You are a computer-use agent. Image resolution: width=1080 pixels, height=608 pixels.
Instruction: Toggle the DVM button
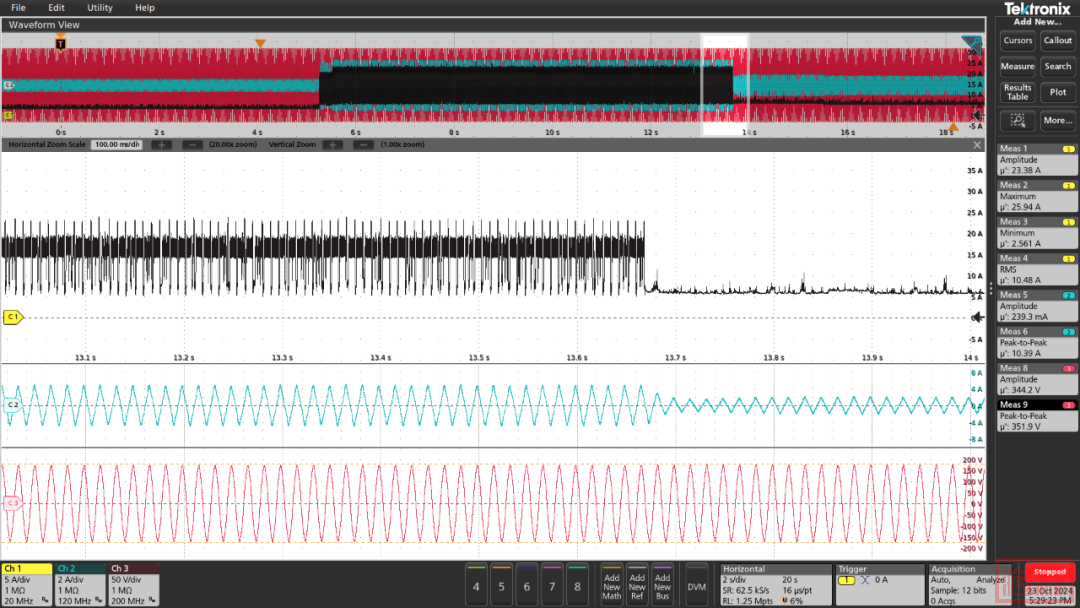(696, 585)
